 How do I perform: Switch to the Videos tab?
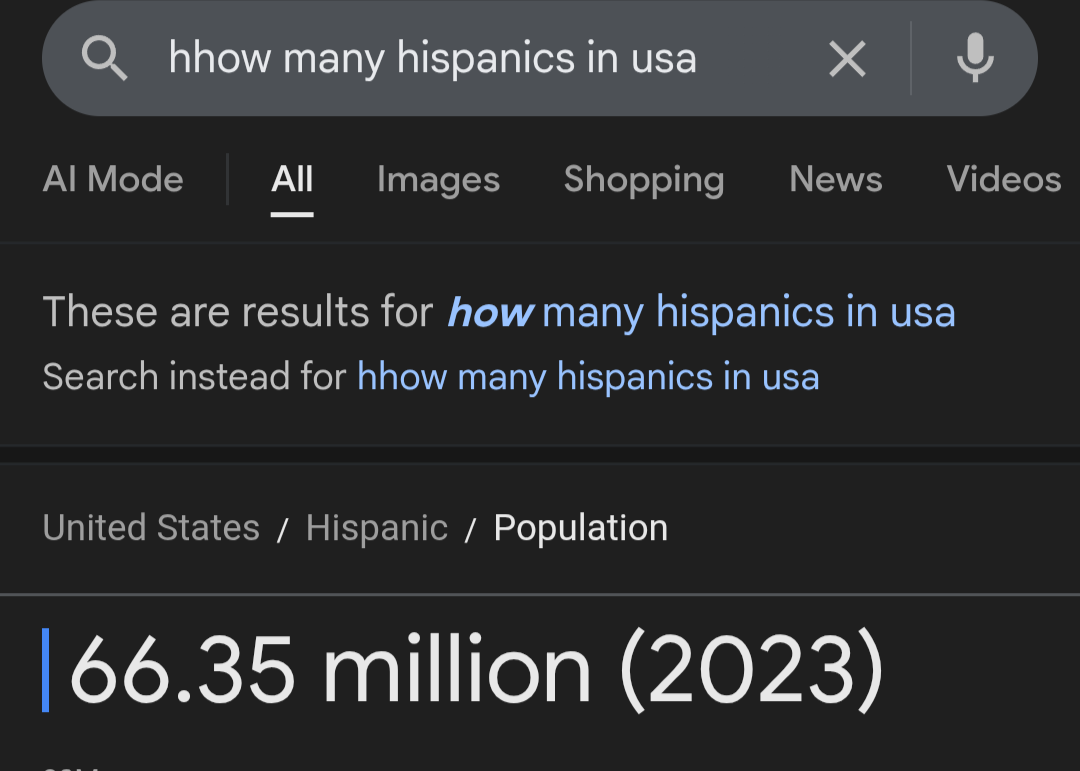pyautogui.click(x=1004, y=179)
